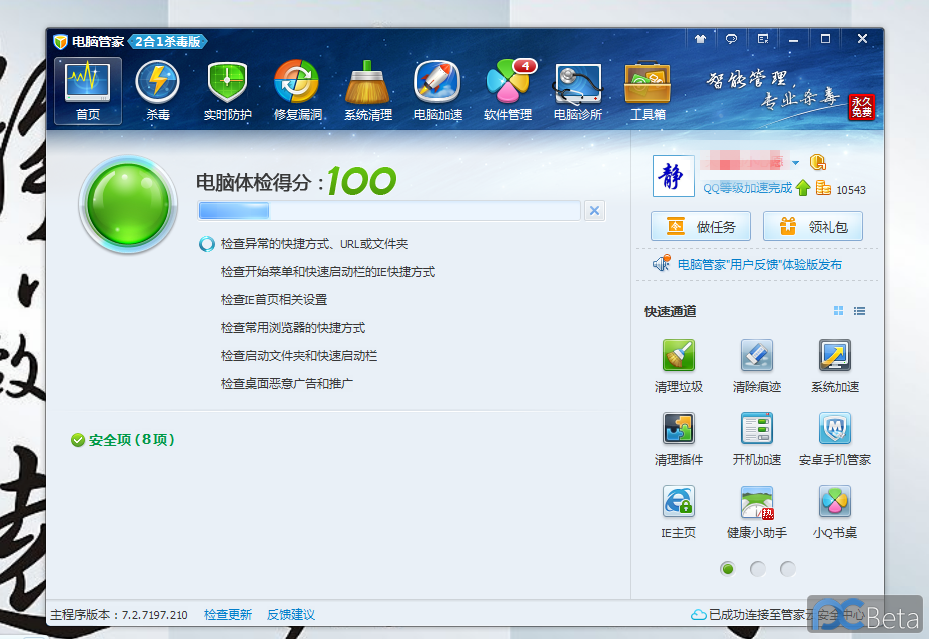Screen dimensions: 929x639
Task: Open 小Q书桌 shortcut
Action: 835,512
